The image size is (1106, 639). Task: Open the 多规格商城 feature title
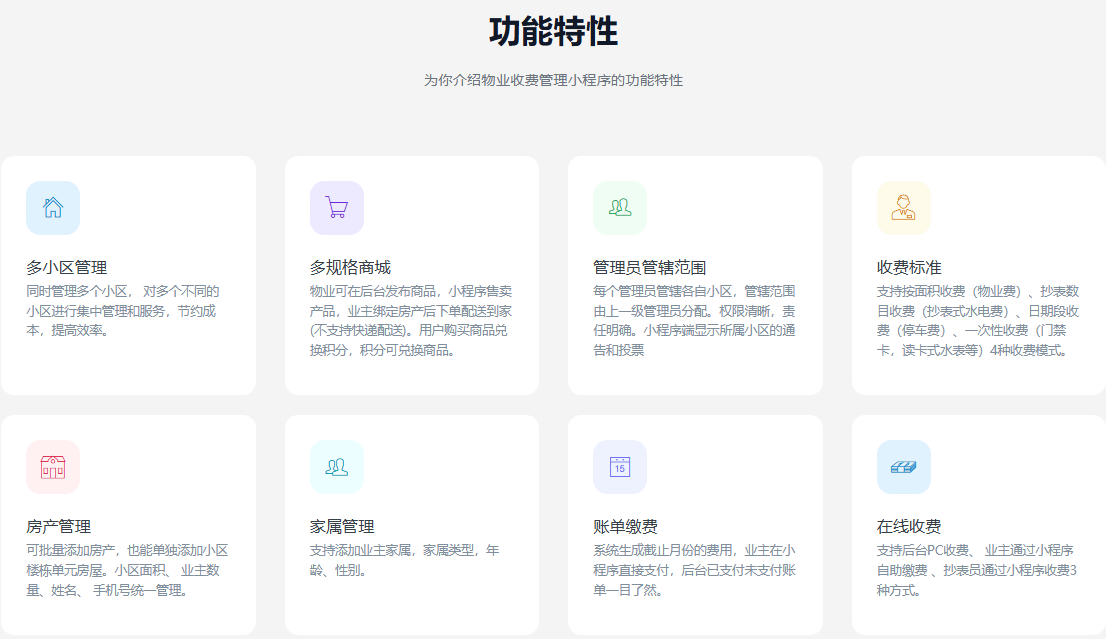tap(350, 267)
